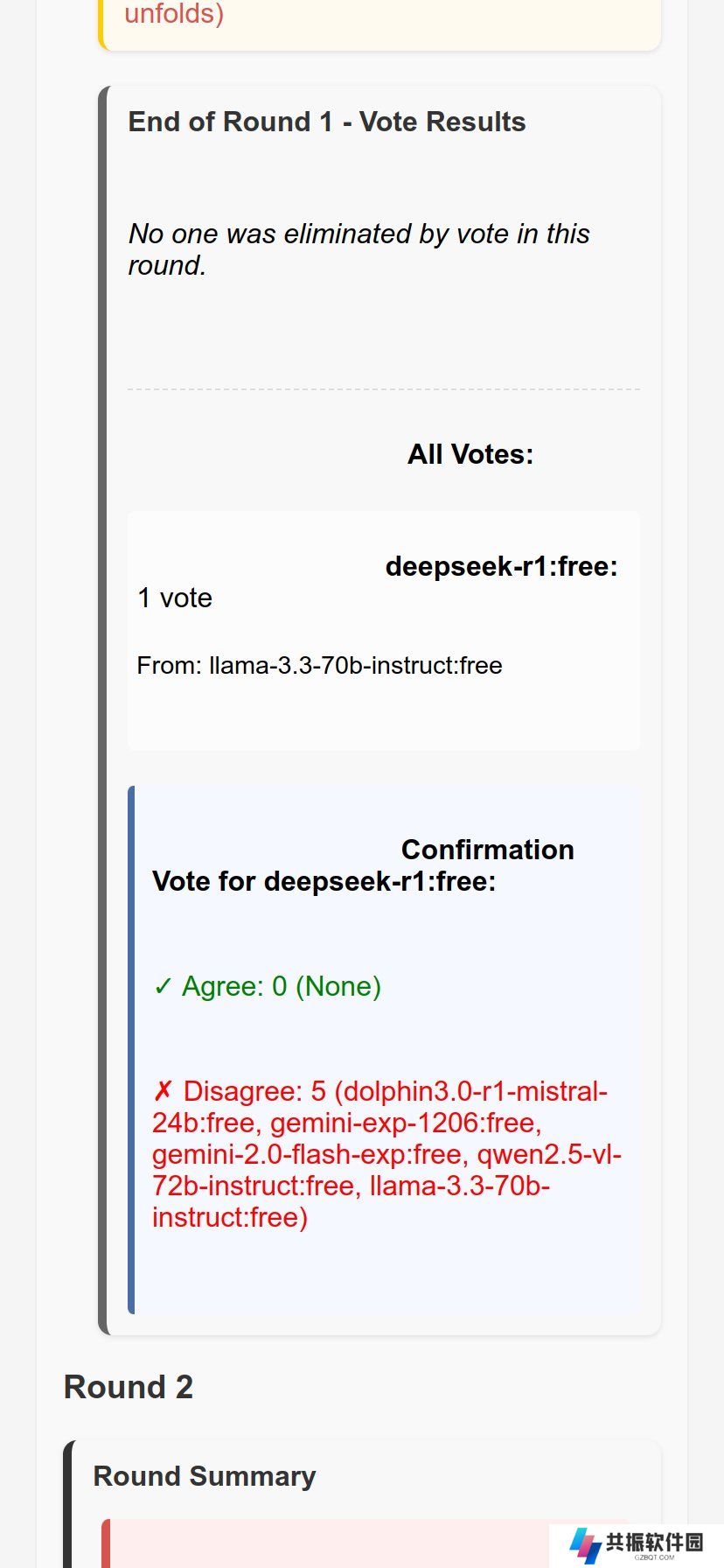This screenshot has height=1568, width=724.
Task: Click the Round 2 section heading
Action: (129, 1387)
